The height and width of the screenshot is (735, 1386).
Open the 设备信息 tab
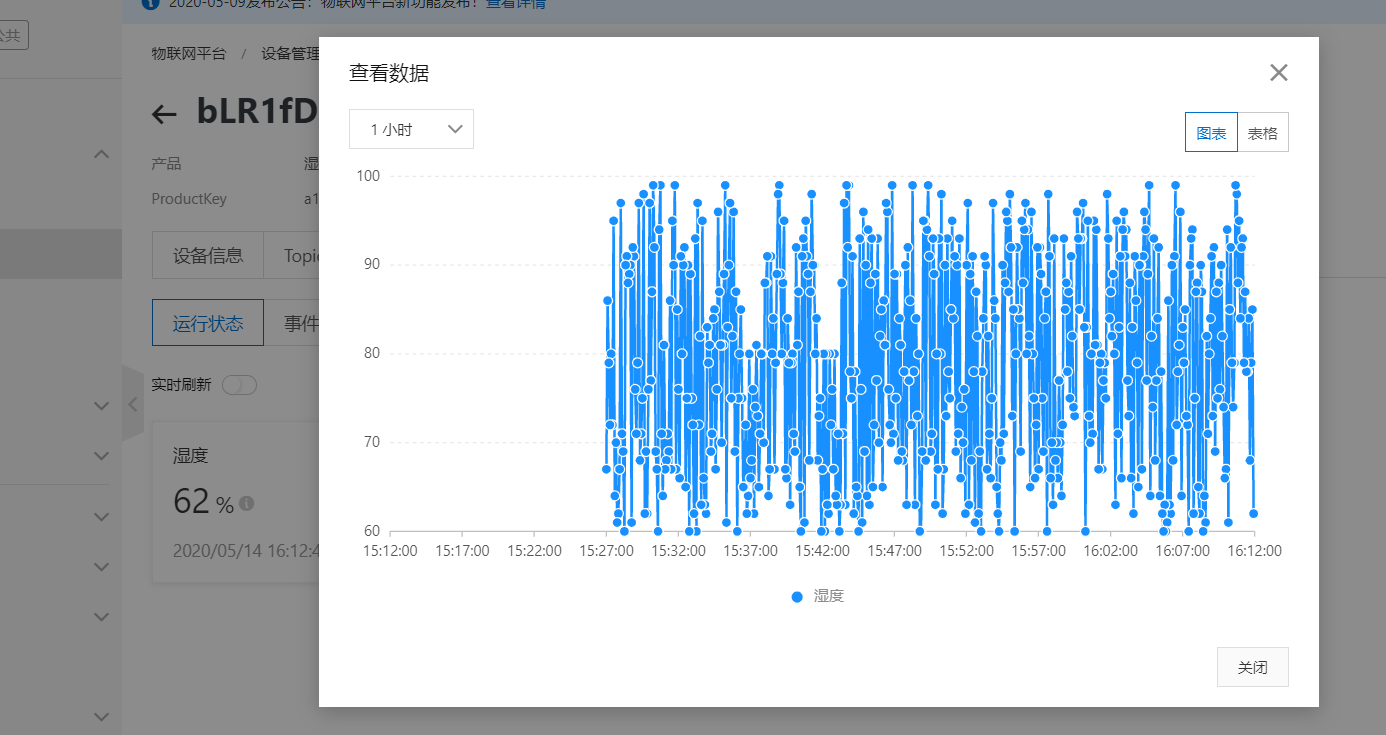[207, 256]
